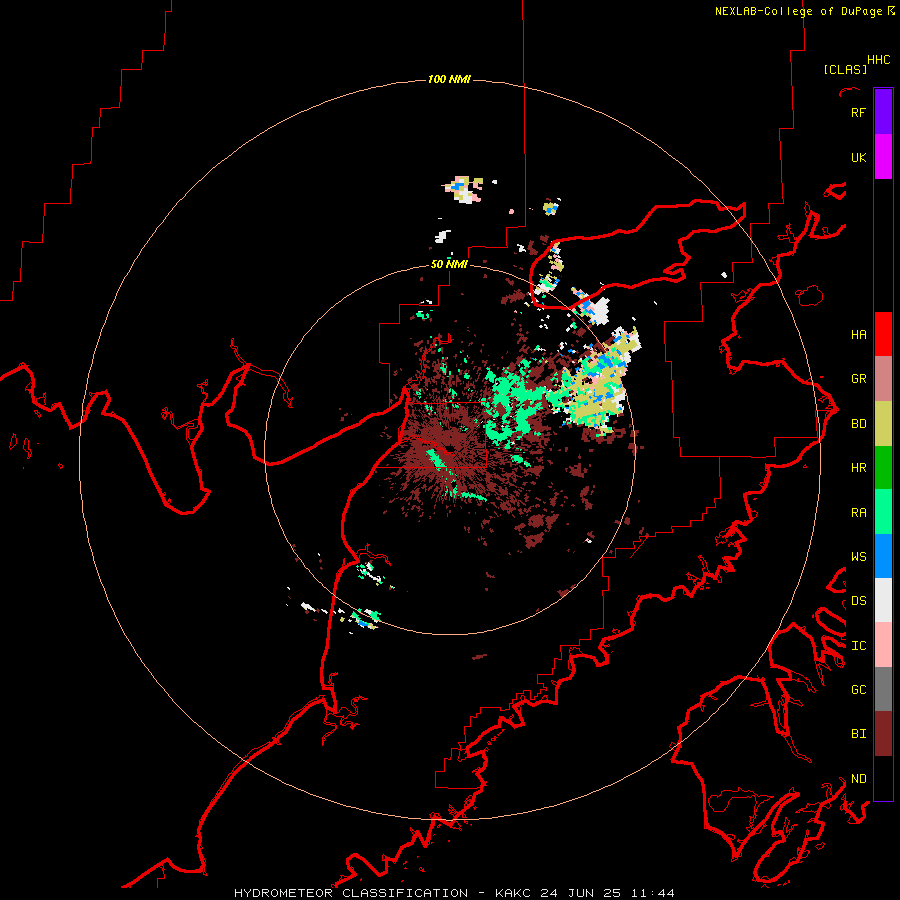Click the RA bright green legend swatch
The image size is (900, 900).
coord(883,512)
